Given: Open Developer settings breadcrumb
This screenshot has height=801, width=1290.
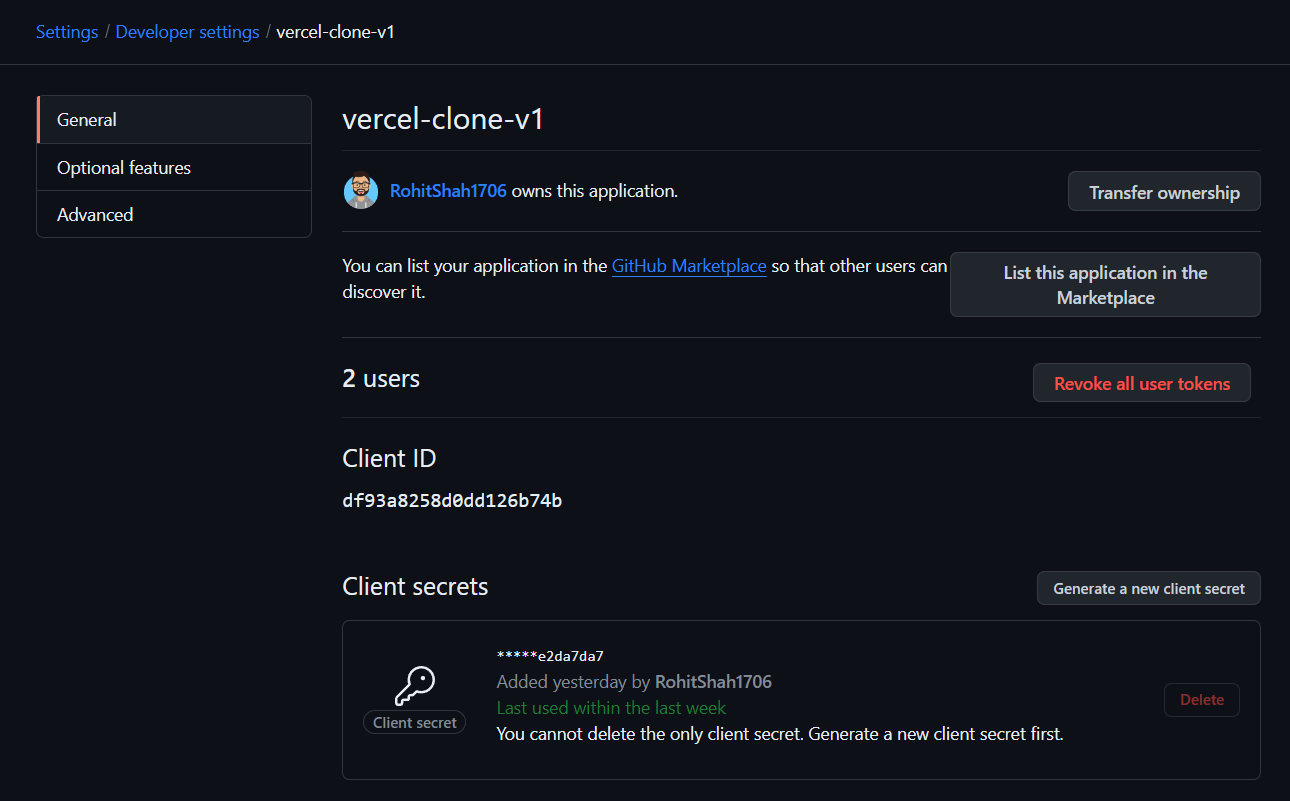Looking at the screenshot, I should (x=187, y=32).
